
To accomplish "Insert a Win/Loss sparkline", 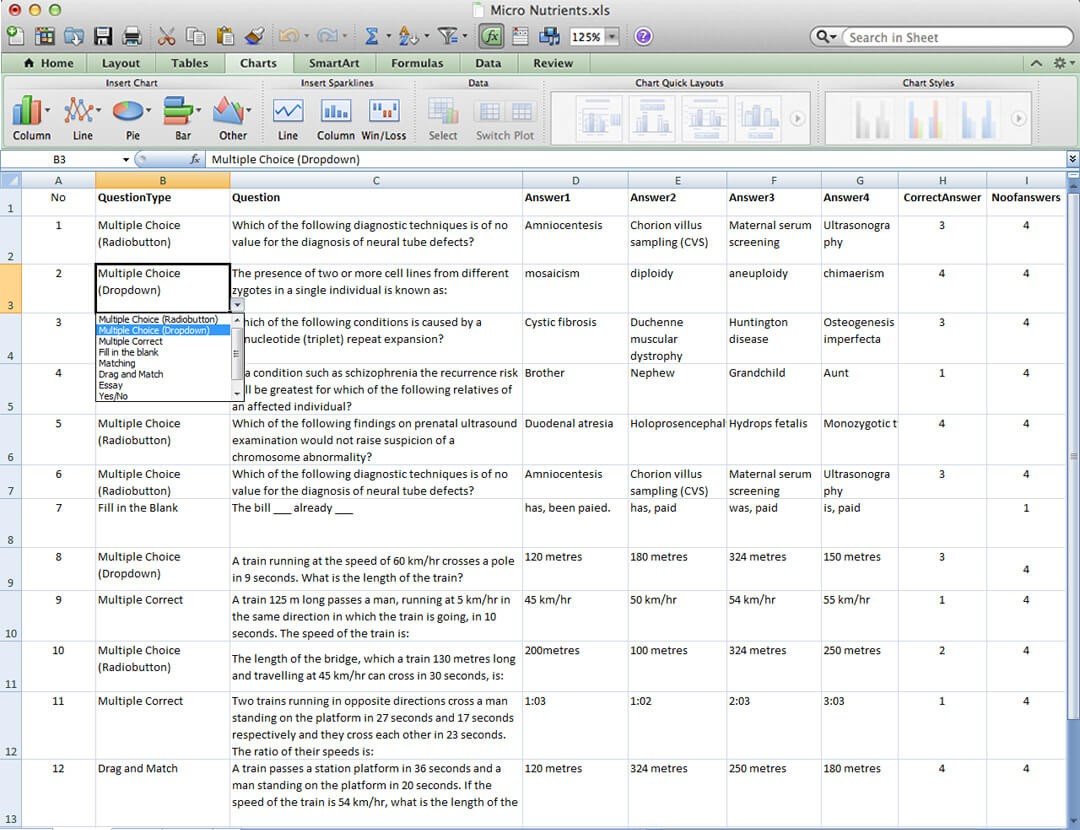I will (x=384, y=118).
